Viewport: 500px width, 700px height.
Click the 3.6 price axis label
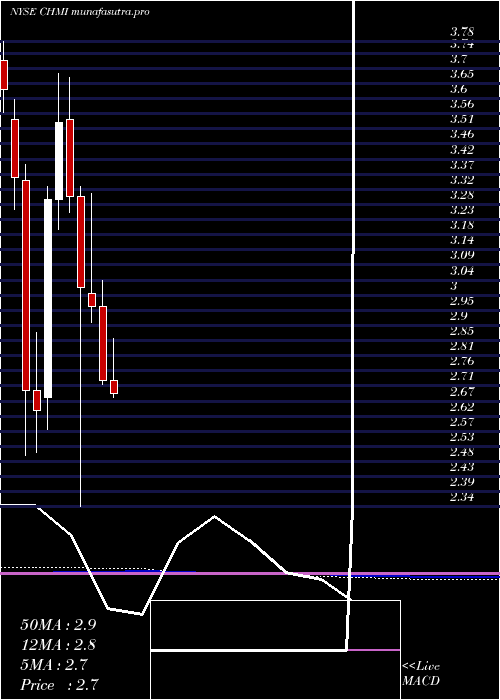click(x=459, y=89)
